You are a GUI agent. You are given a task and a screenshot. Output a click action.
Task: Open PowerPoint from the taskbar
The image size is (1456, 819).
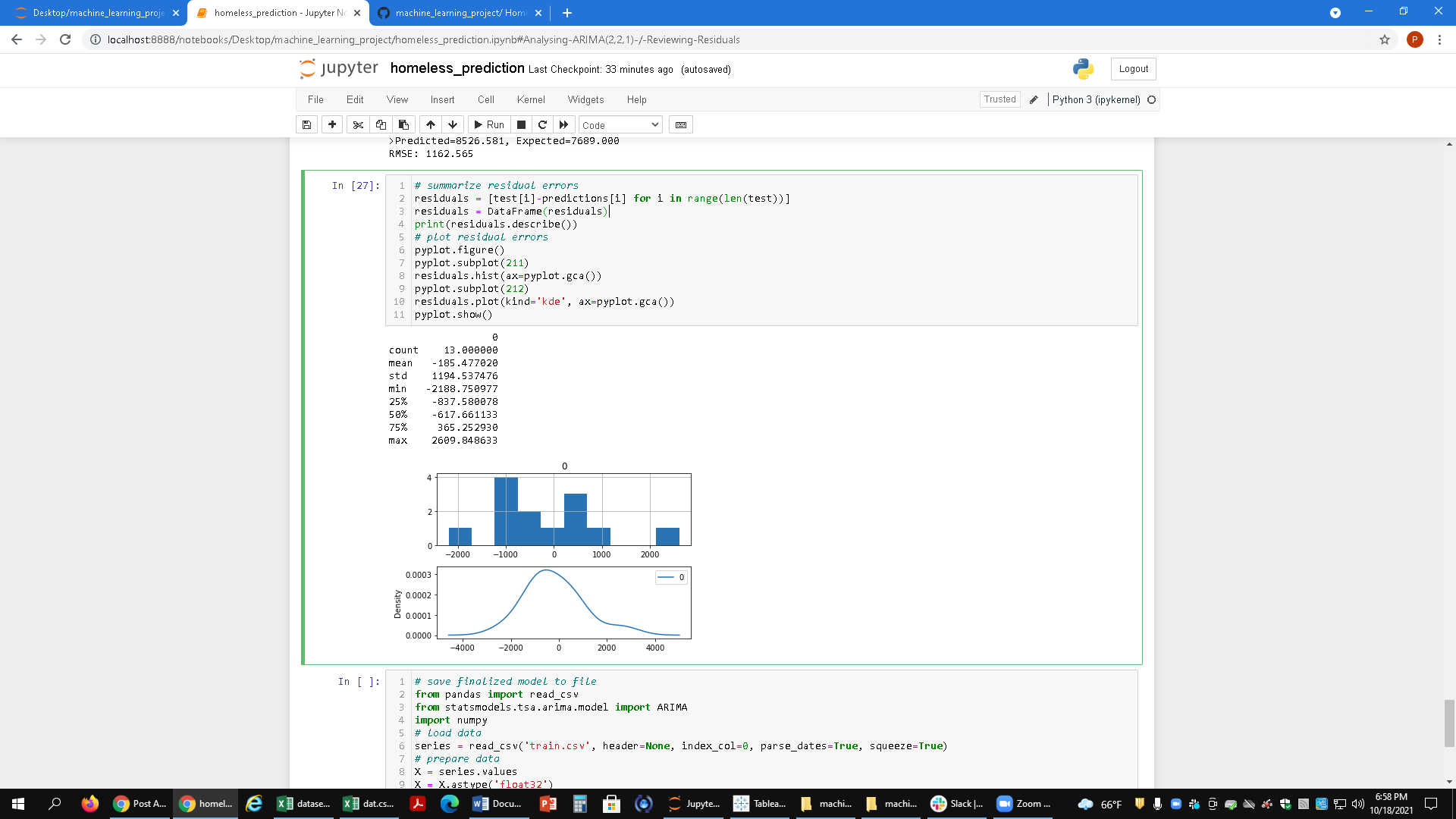pos(548,804)
